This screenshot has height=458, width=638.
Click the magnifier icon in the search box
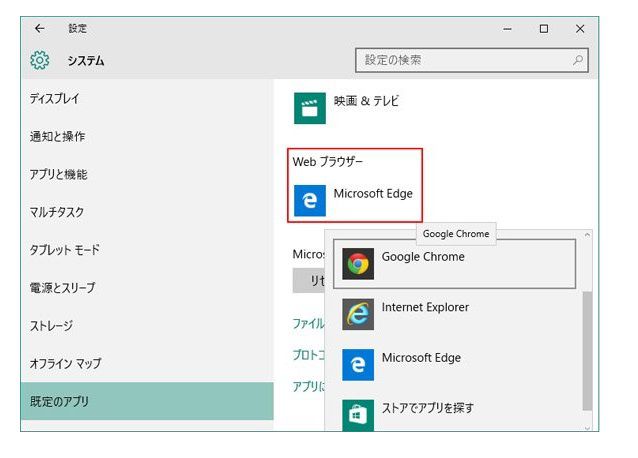[578, 60]
